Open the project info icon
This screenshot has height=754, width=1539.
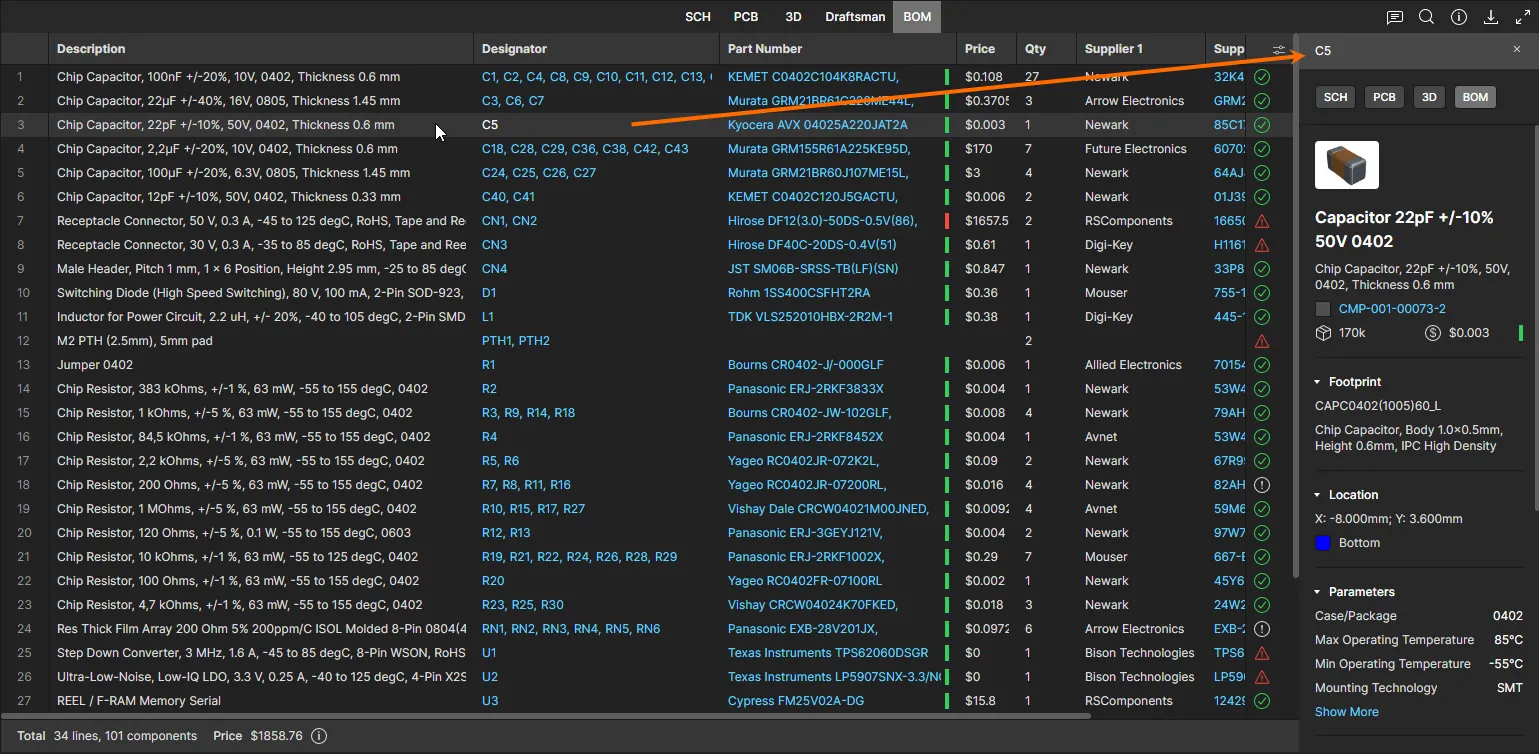pos(1458,17)
